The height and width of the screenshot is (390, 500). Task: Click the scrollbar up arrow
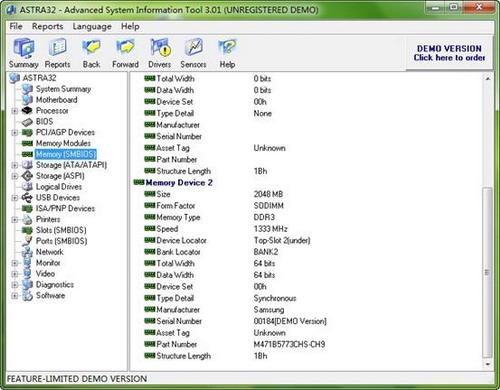click(488, 79)
